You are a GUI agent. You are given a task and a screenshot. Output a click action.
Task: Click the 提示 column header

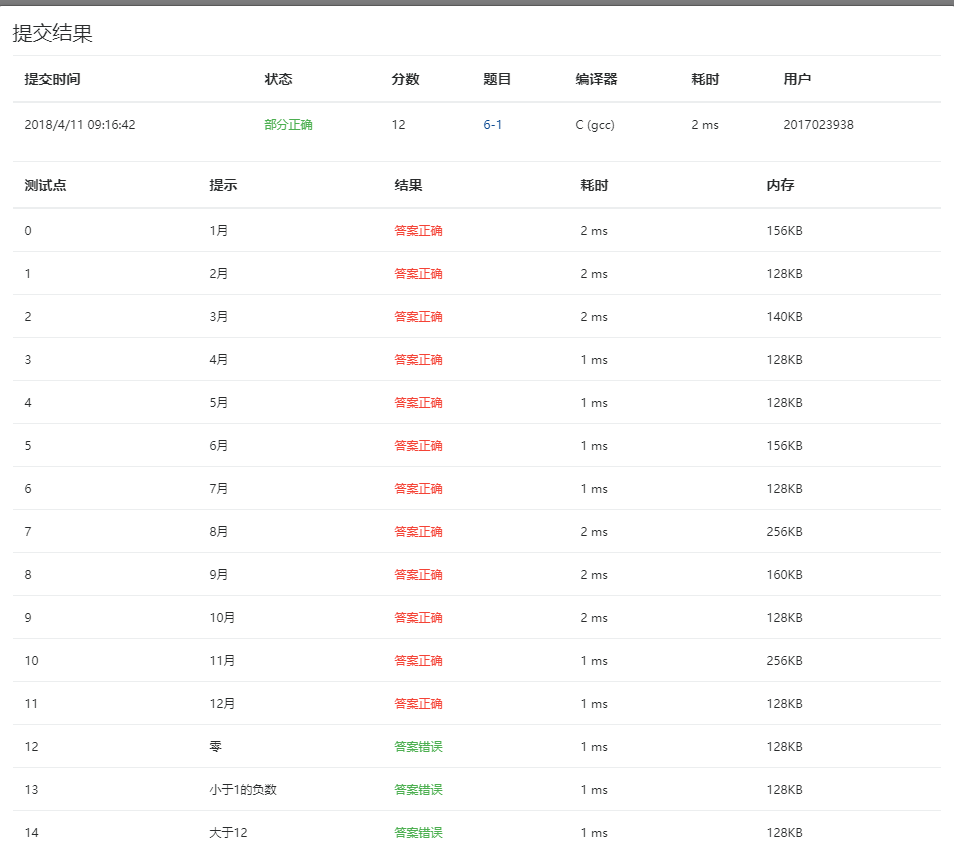[223, 185]
